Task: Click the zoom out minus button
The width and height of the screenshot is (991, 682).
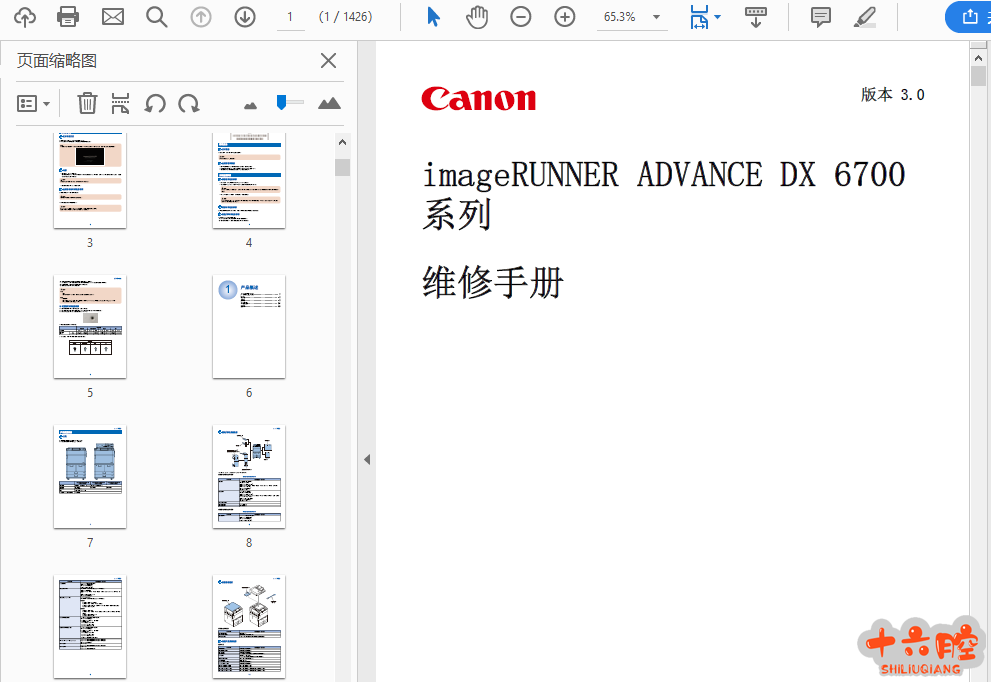Action: pyautogui.click(x=521, y=17)
